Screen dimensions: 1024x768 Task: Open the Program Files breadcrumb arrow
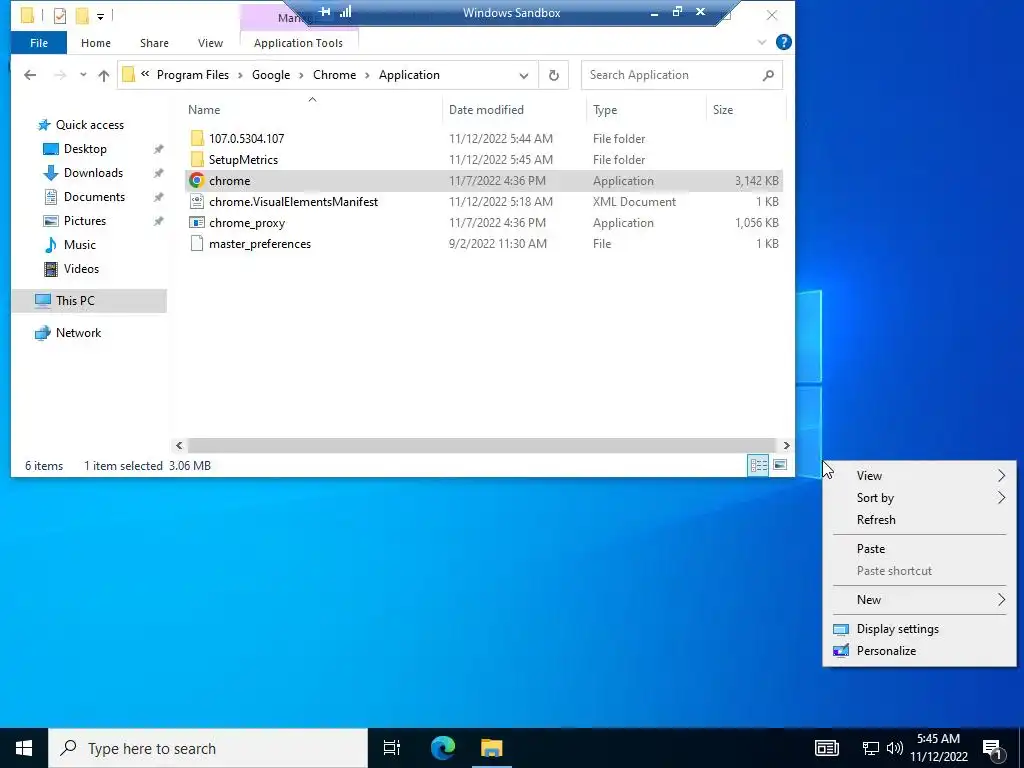tap(240, 75)
